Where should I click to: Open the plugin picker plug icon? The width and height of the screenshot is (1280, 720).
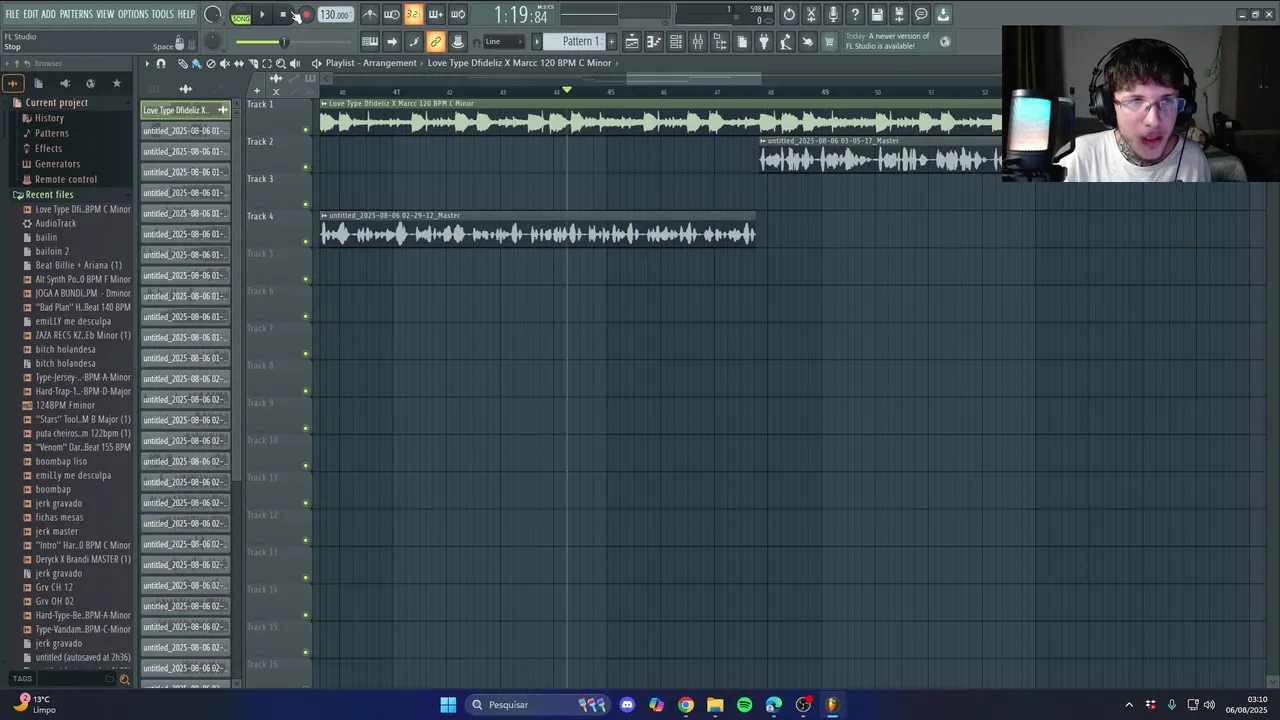[x=763, y=41]
